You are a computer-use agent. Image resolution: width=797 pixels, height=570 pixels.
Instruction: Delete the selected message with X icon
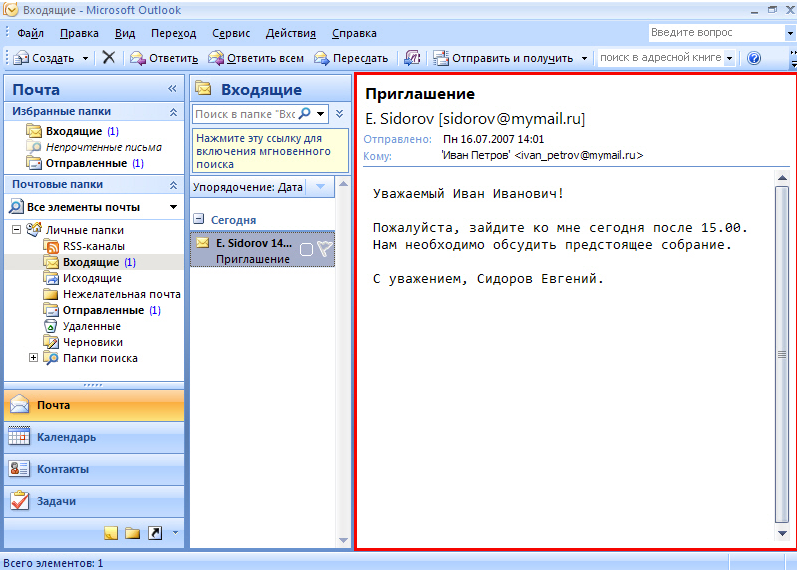[108, 57]
